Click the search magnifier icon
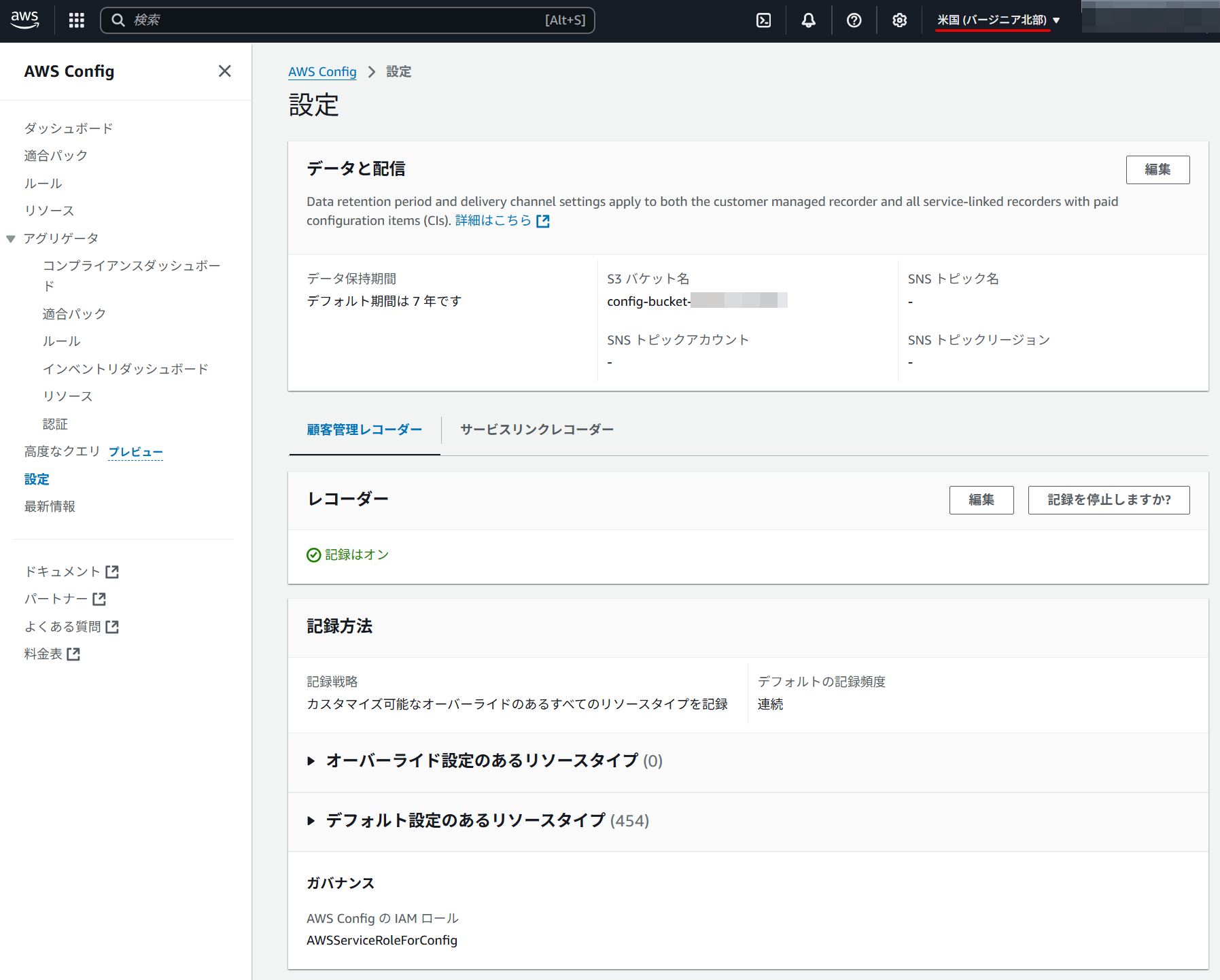 coord(118,20)
